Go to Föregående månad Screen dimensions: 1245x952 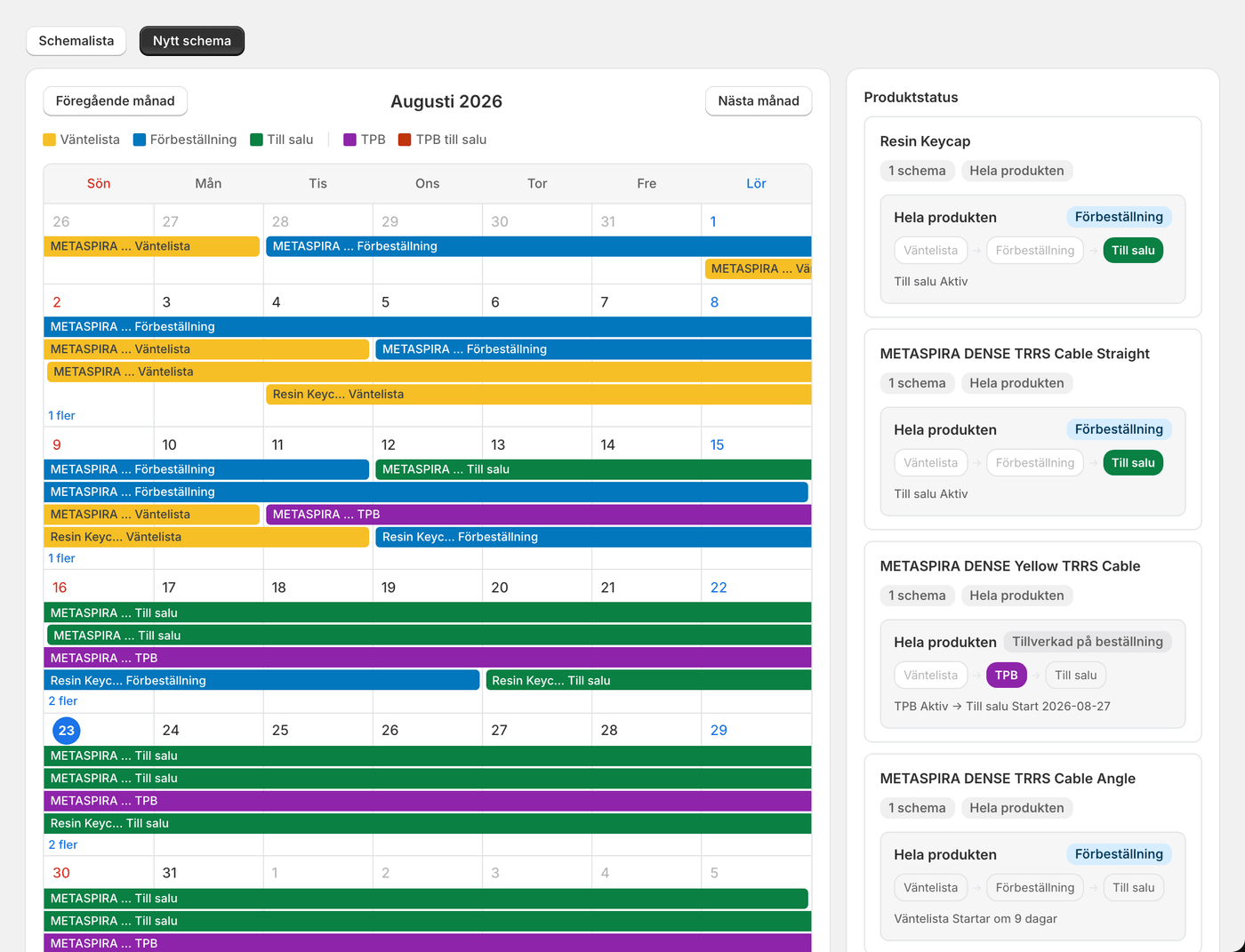pyautogui.click(x=116, y=101)
